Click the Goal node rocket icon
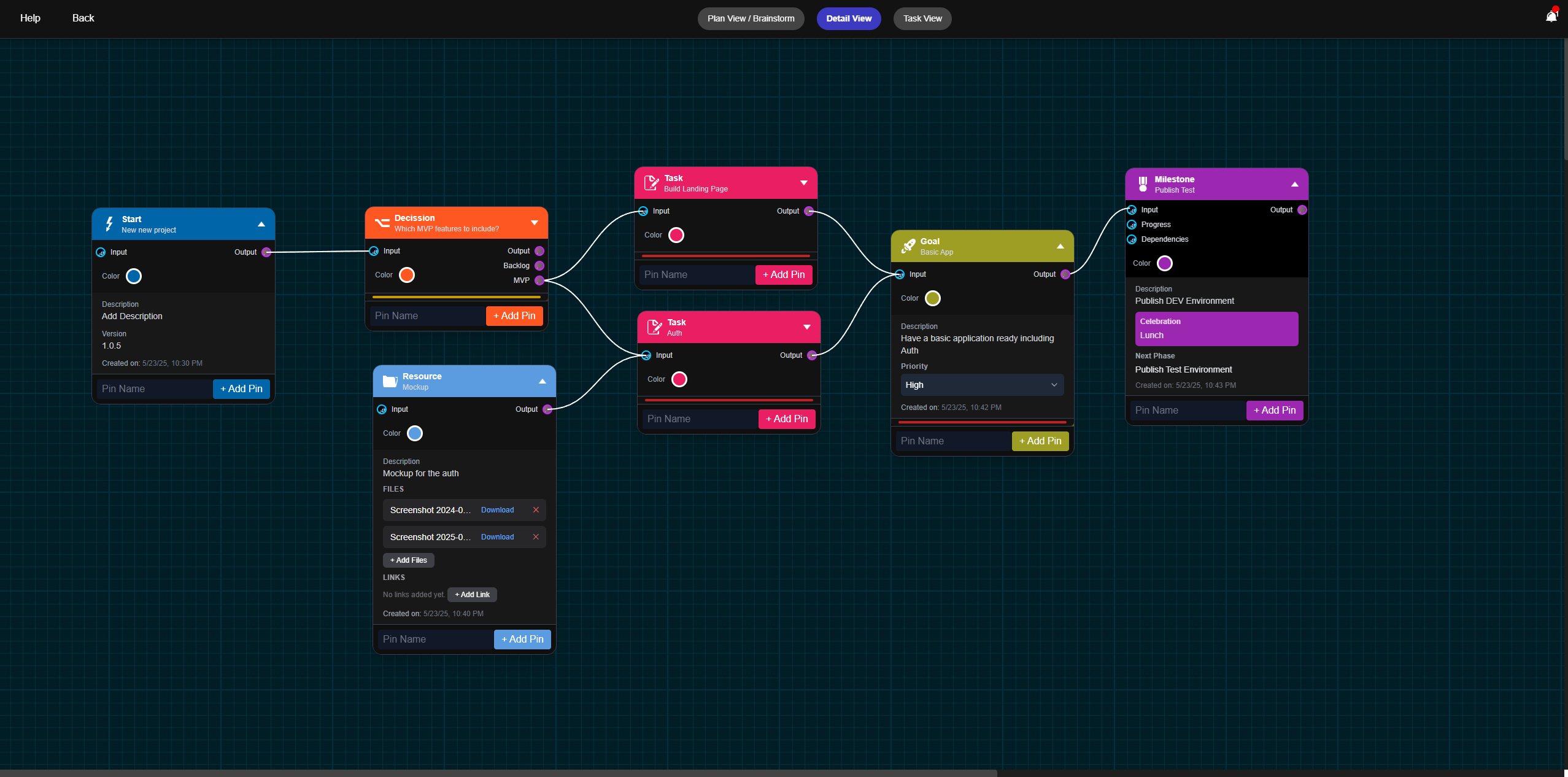This screenshot has height=777, width=1568. tap(908, 246)
